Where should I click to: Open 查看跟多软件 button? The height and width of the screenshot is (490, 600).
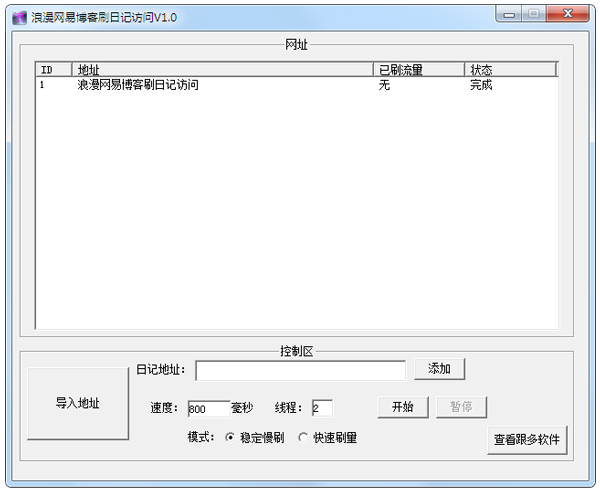coord(527,440)
